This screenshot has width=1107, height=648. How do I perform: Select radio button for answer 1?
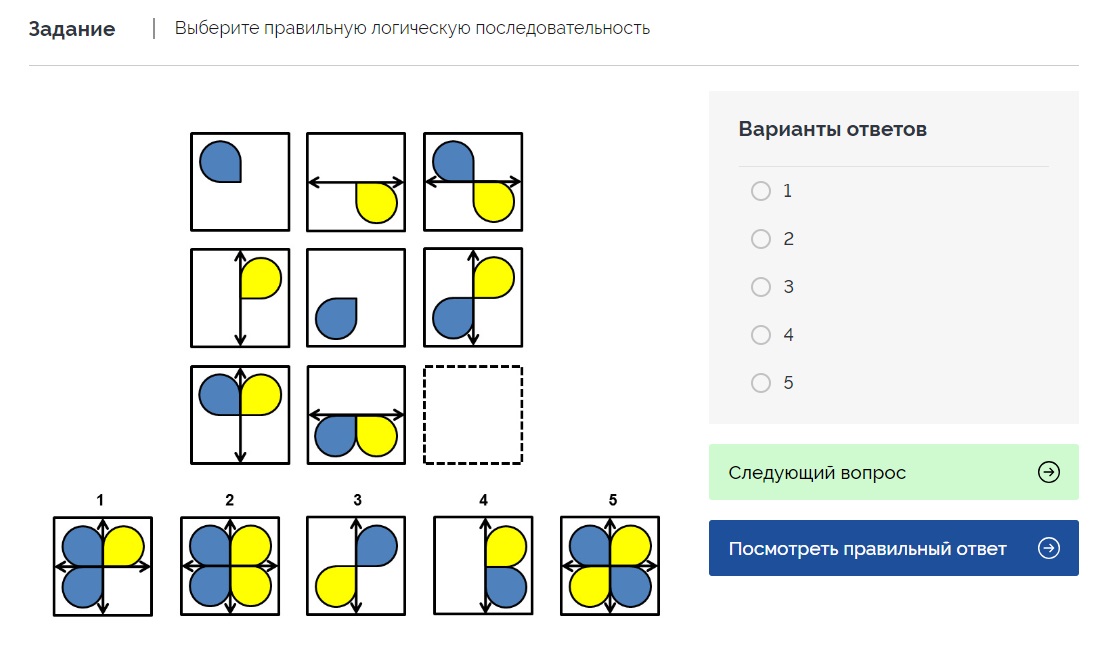(x=761, y=191)
